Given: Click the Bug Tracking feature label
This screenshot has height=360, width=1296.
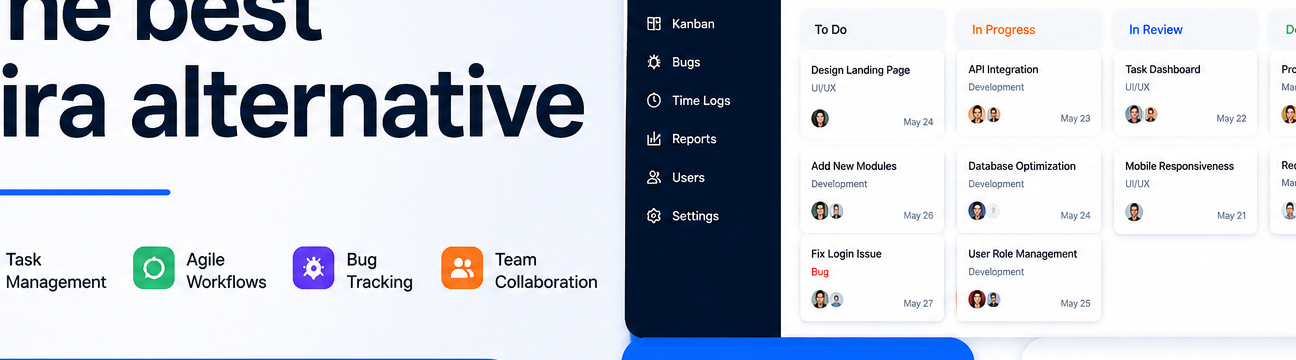Looking at the screenshot, I should pyautogui.click(x=380, y=271).
